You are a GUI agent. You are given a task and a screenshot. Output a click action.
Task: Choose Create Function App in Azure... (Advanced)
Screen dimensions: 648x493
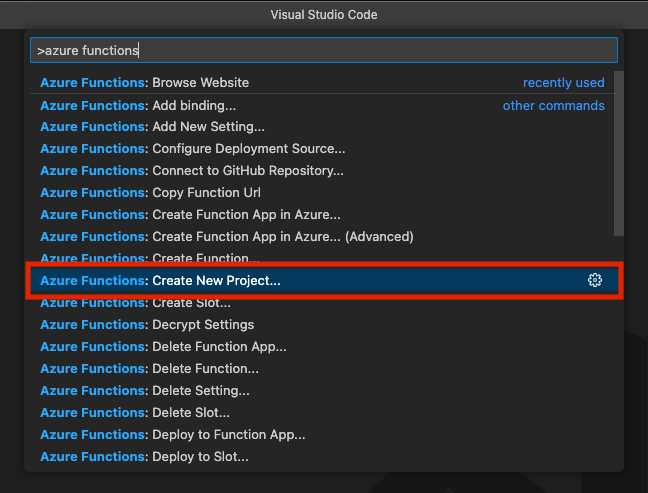coord(324,236)
